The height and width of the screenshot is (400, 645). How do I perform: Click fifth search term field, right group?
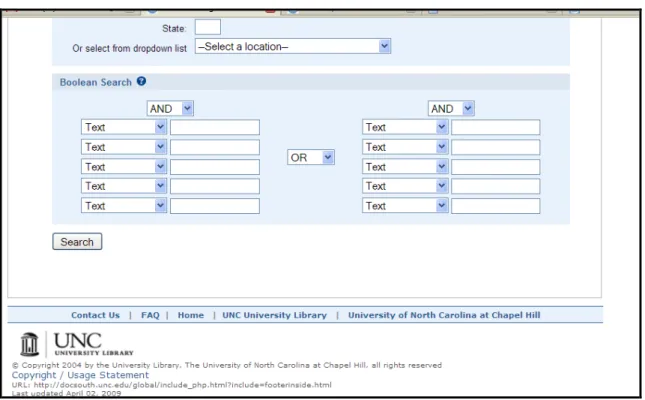[x=496, y=206]
